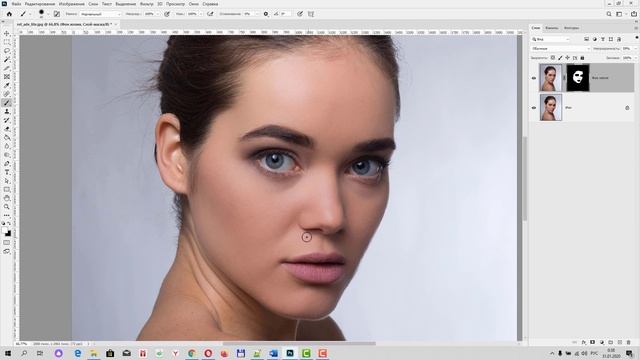Open the Фильтр menu
640x360 pixels.
pyautogui.click(x=147, y=4)
